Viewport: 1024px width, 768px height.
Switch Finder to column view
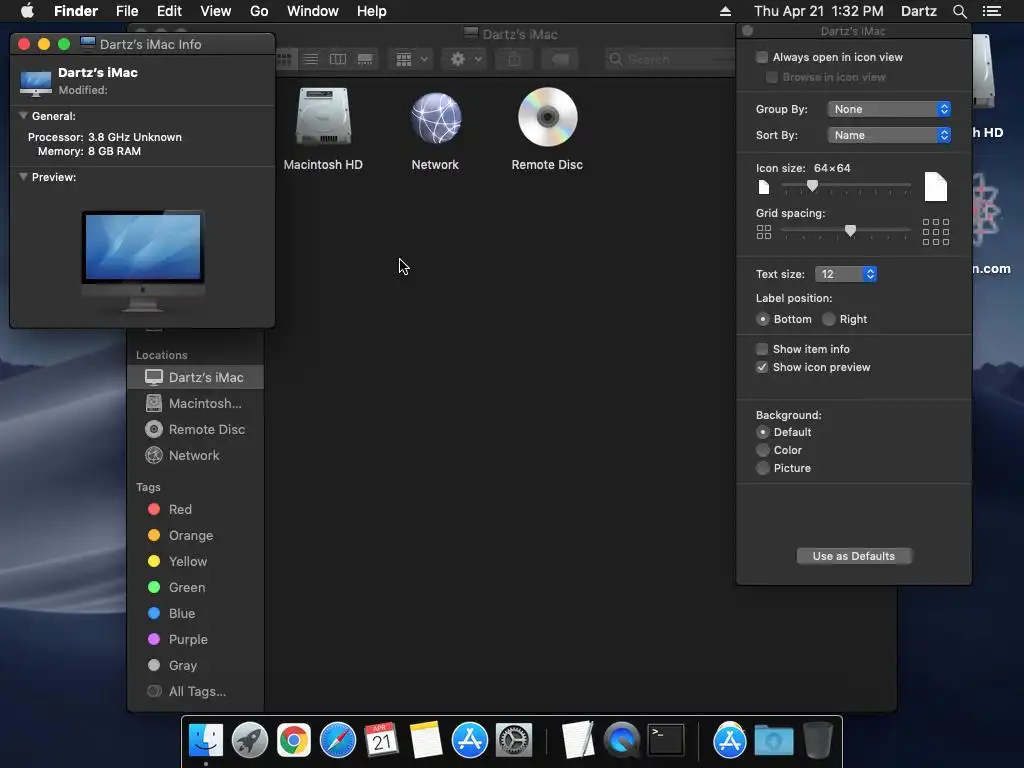338,59
